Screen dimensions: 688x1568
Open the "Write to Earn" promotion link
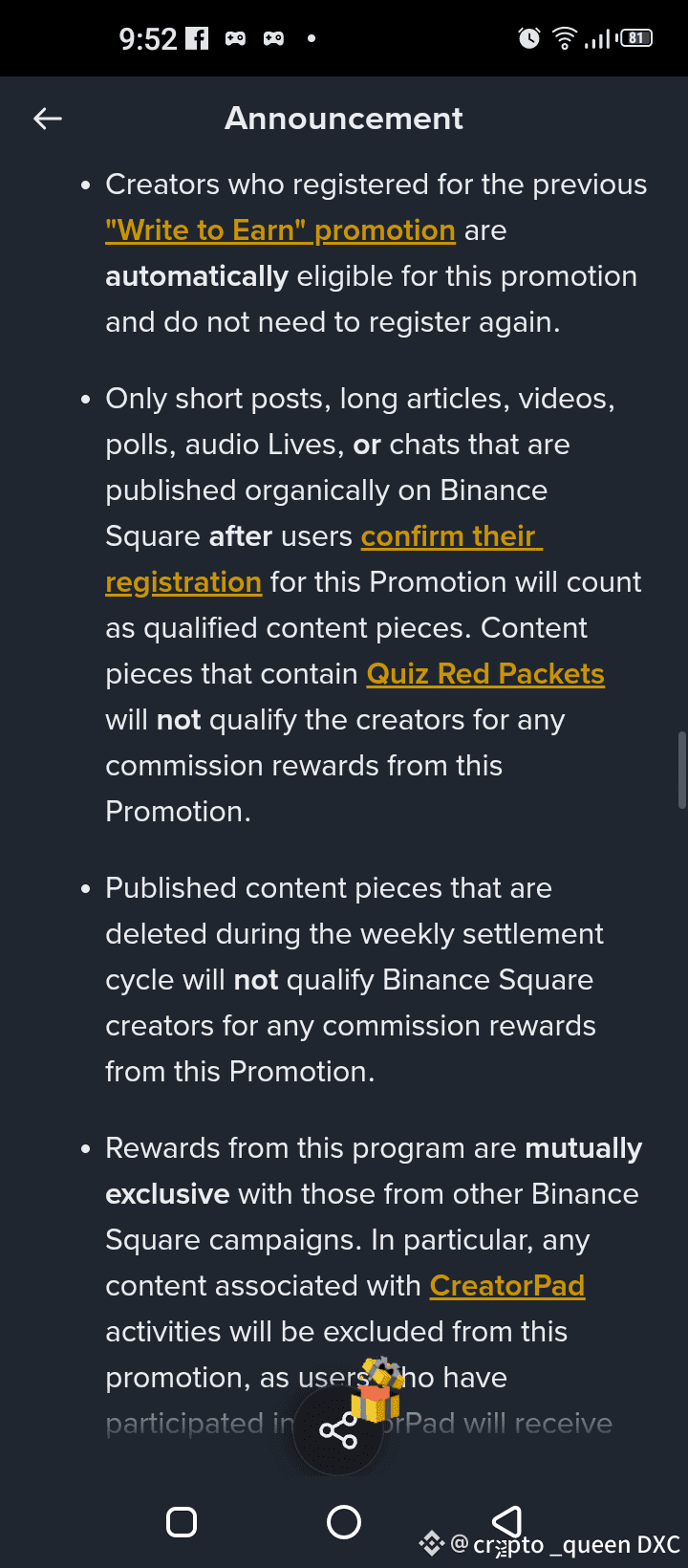(x=280, y=230)
